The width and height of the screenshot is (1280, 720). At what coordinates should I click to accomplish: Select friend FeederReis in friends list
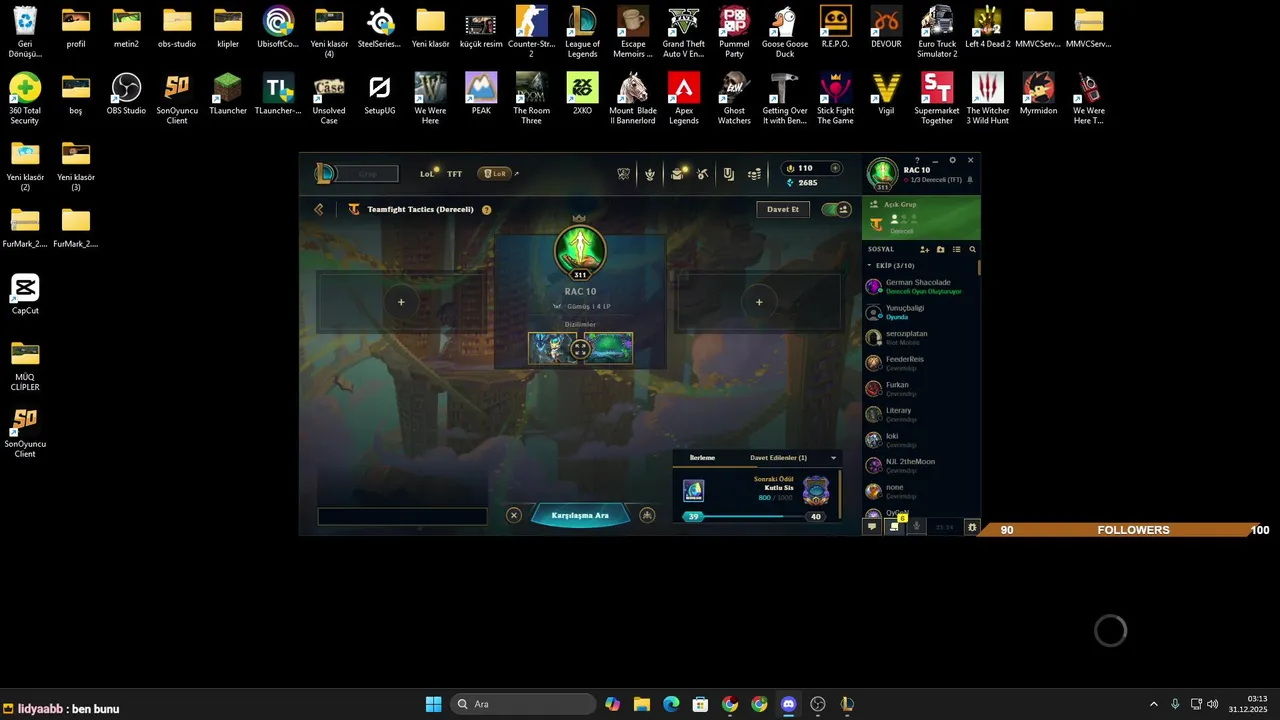coord(920,363)
